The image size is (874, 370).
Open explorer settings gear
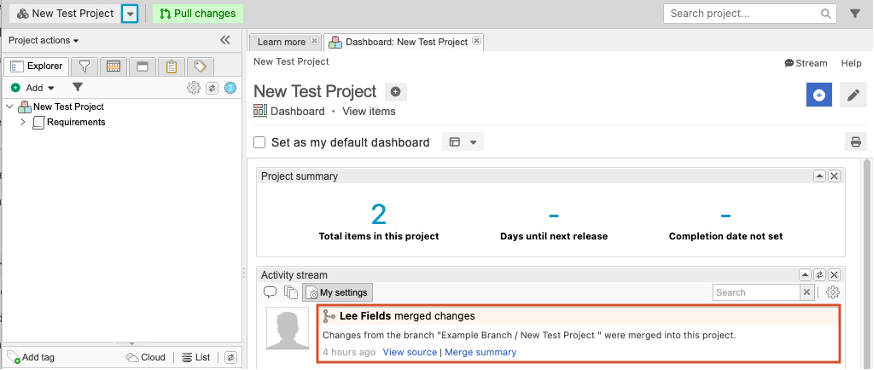click(x=193, y=88)
